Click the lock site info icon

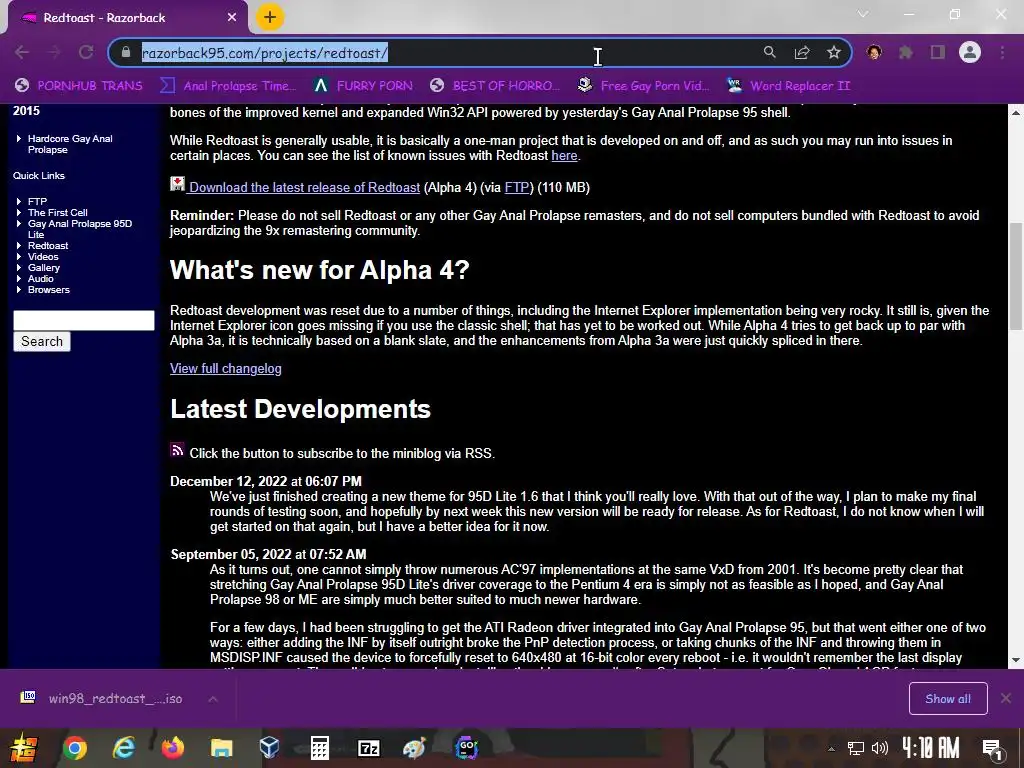127,52
